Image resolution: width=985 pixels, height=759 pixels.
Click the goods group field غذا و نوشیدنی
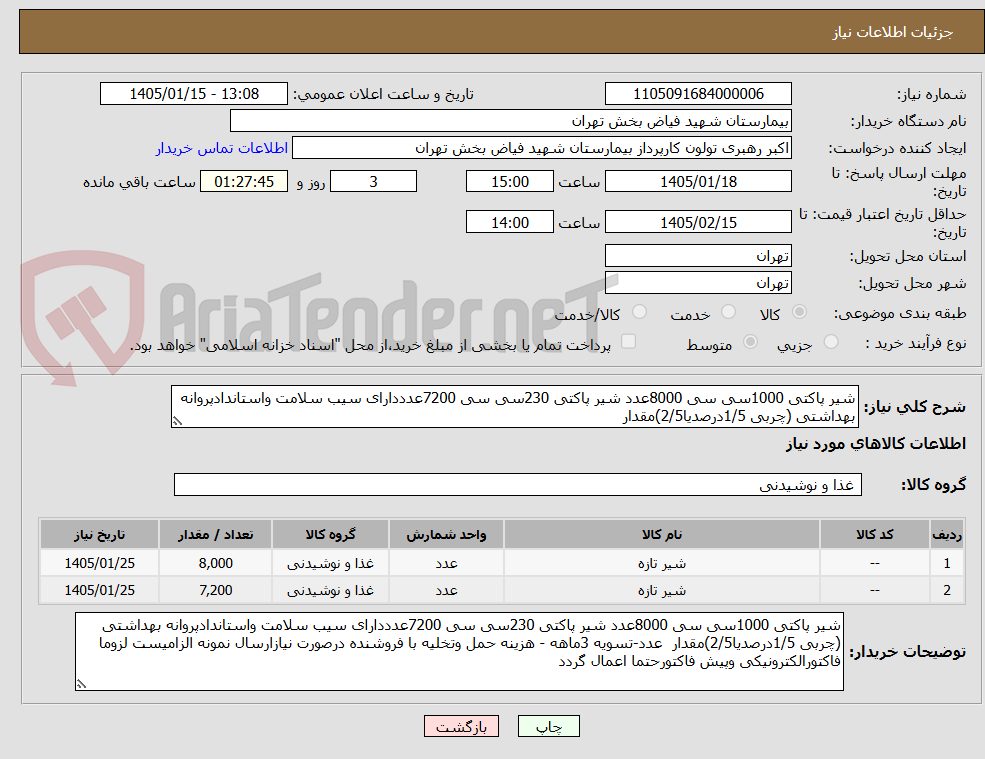[518, 484]
